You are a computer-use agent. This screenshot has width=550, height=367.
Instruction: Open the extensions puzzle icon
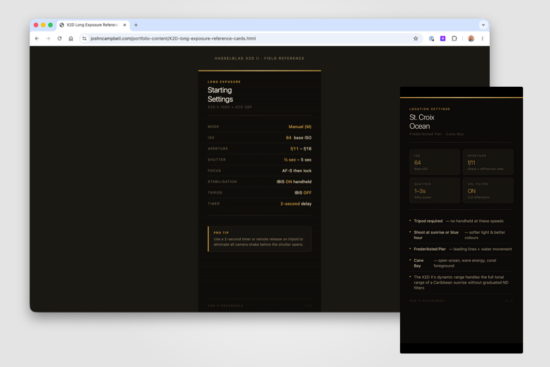(x=454, y=39)
